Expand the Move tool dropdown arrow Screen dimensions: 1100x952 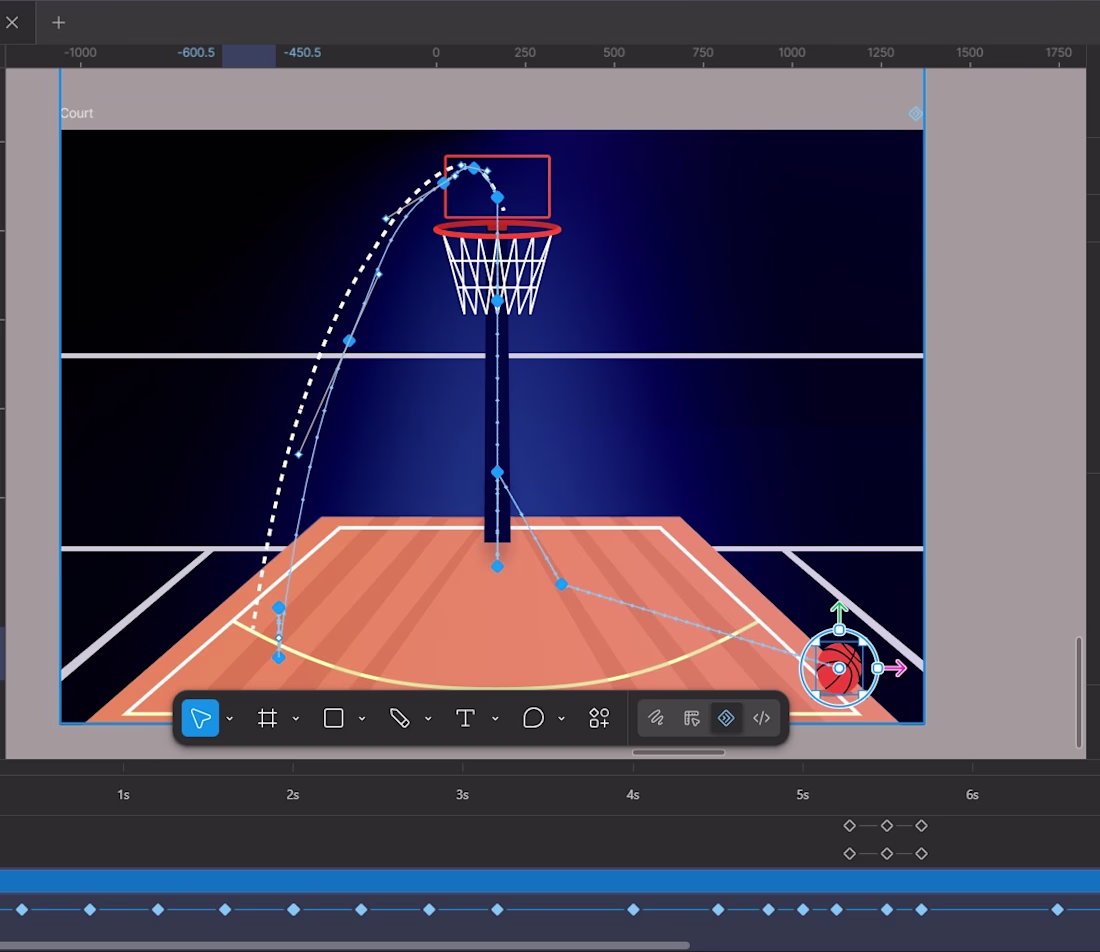[x=229, y=718]
